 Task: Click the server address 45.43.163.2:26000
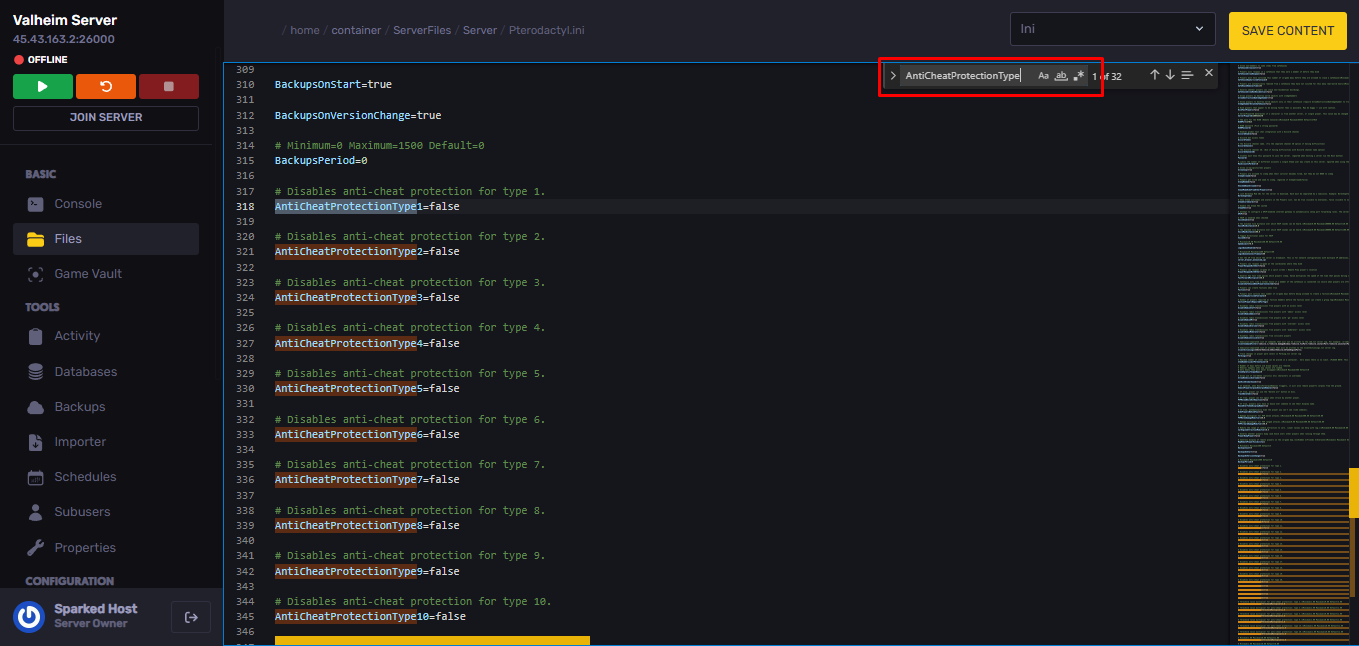click(64, 39)
